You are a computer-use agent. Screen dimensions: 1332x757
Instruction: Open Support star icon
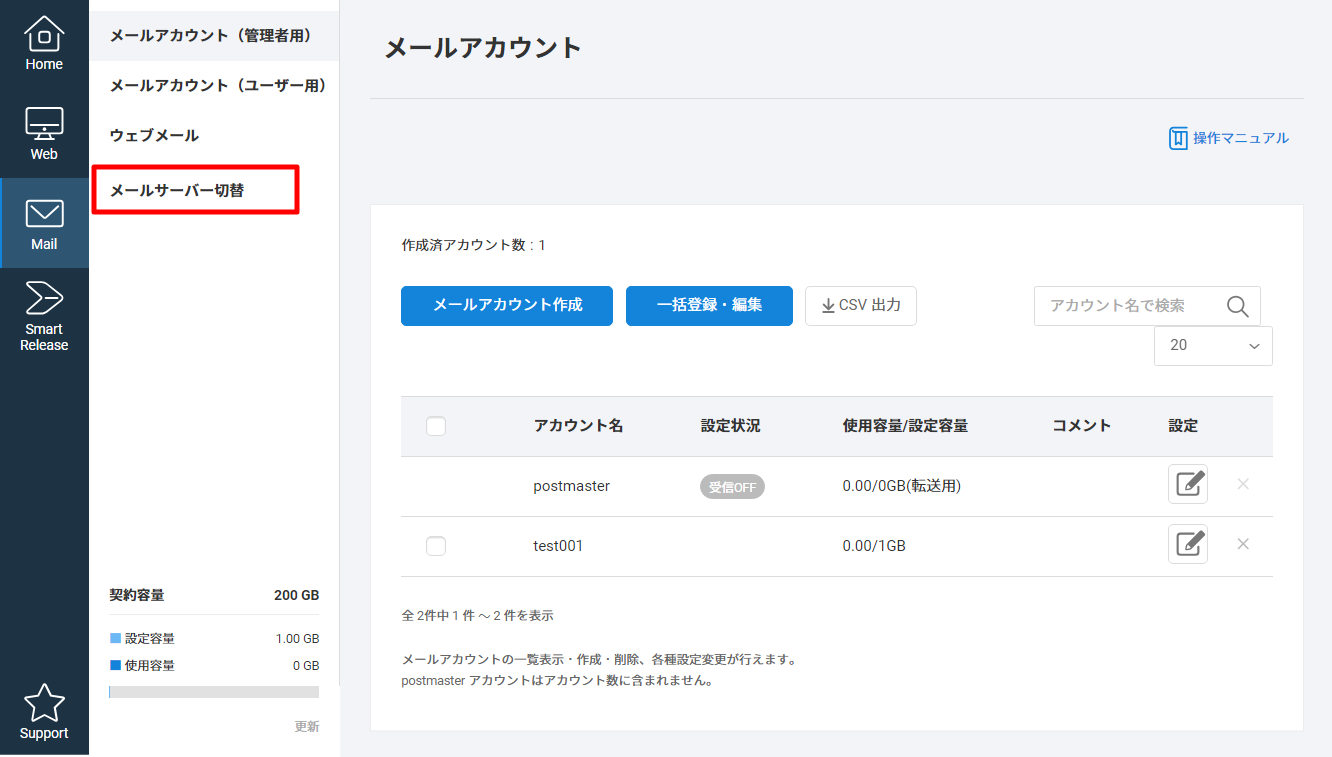[x=44, y=712]
